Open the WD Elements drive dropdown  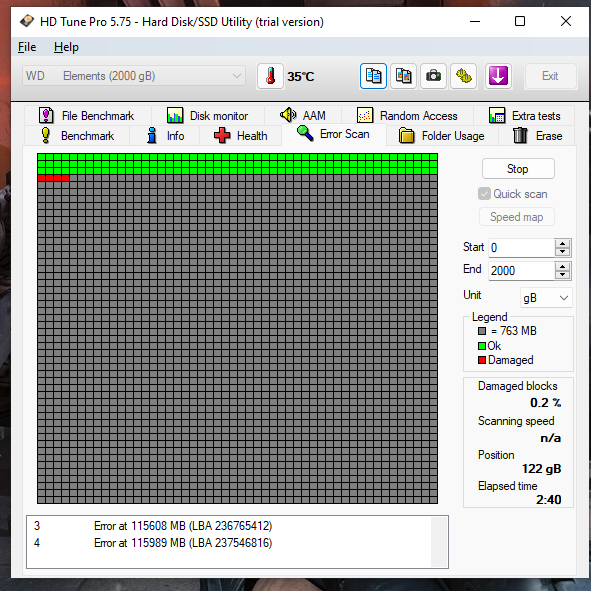(x=134, y=76)
